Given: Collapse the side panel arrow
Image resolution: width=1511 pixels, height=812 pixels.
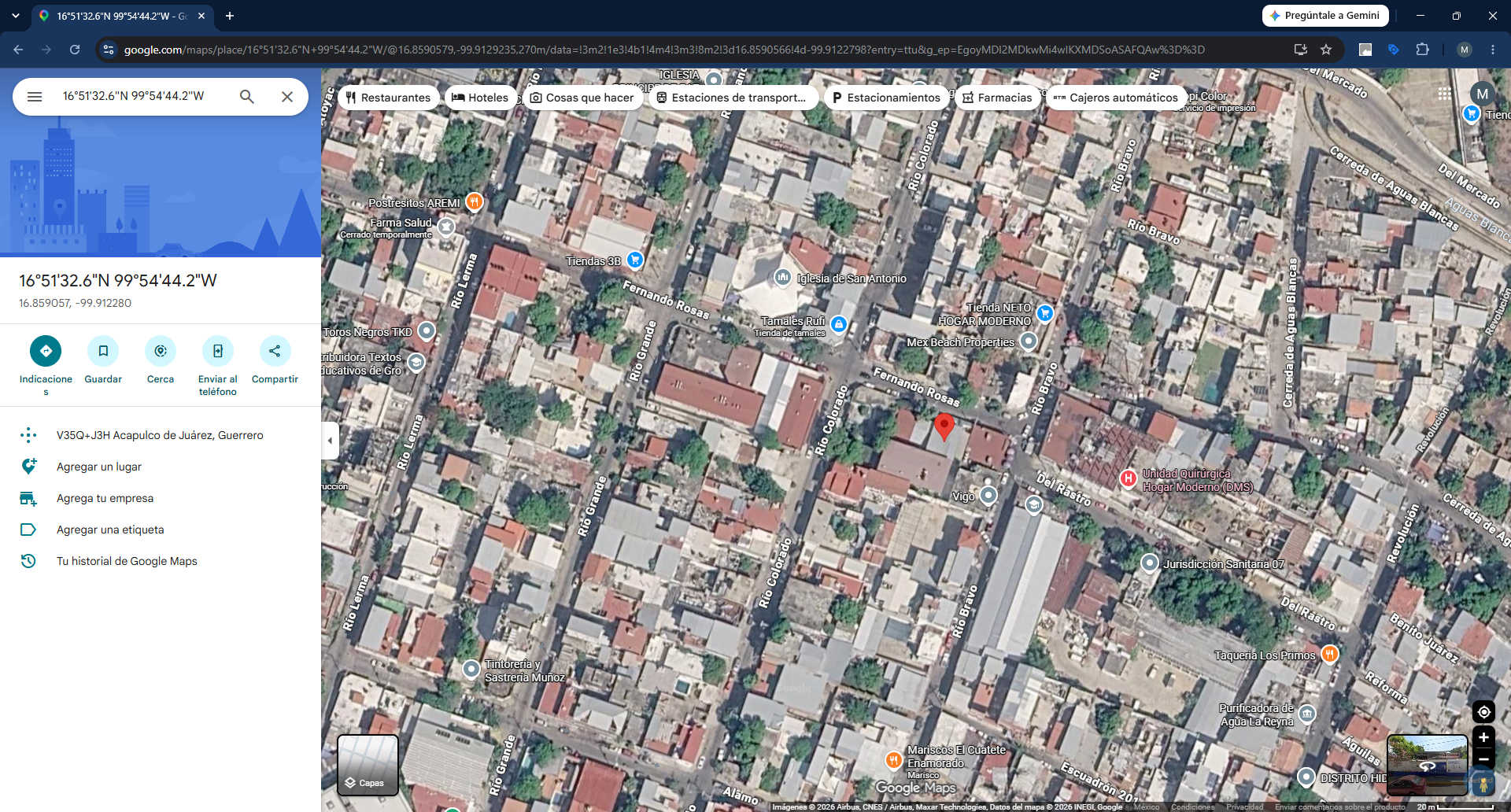Looking at the screenshot, I should click(331, 441).
